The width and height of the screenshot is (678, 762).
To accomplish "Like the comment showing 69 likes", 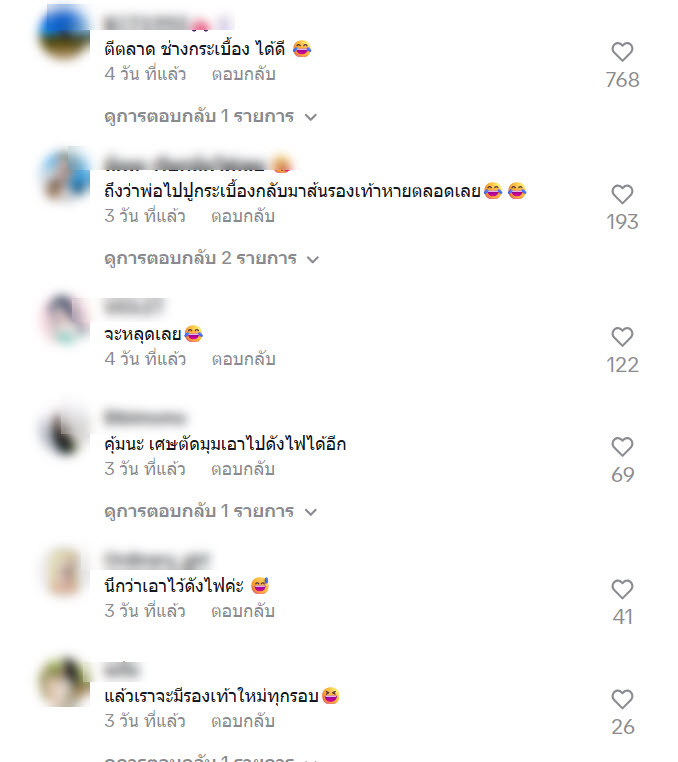I will pyautogui.click(x=622, y=447).
